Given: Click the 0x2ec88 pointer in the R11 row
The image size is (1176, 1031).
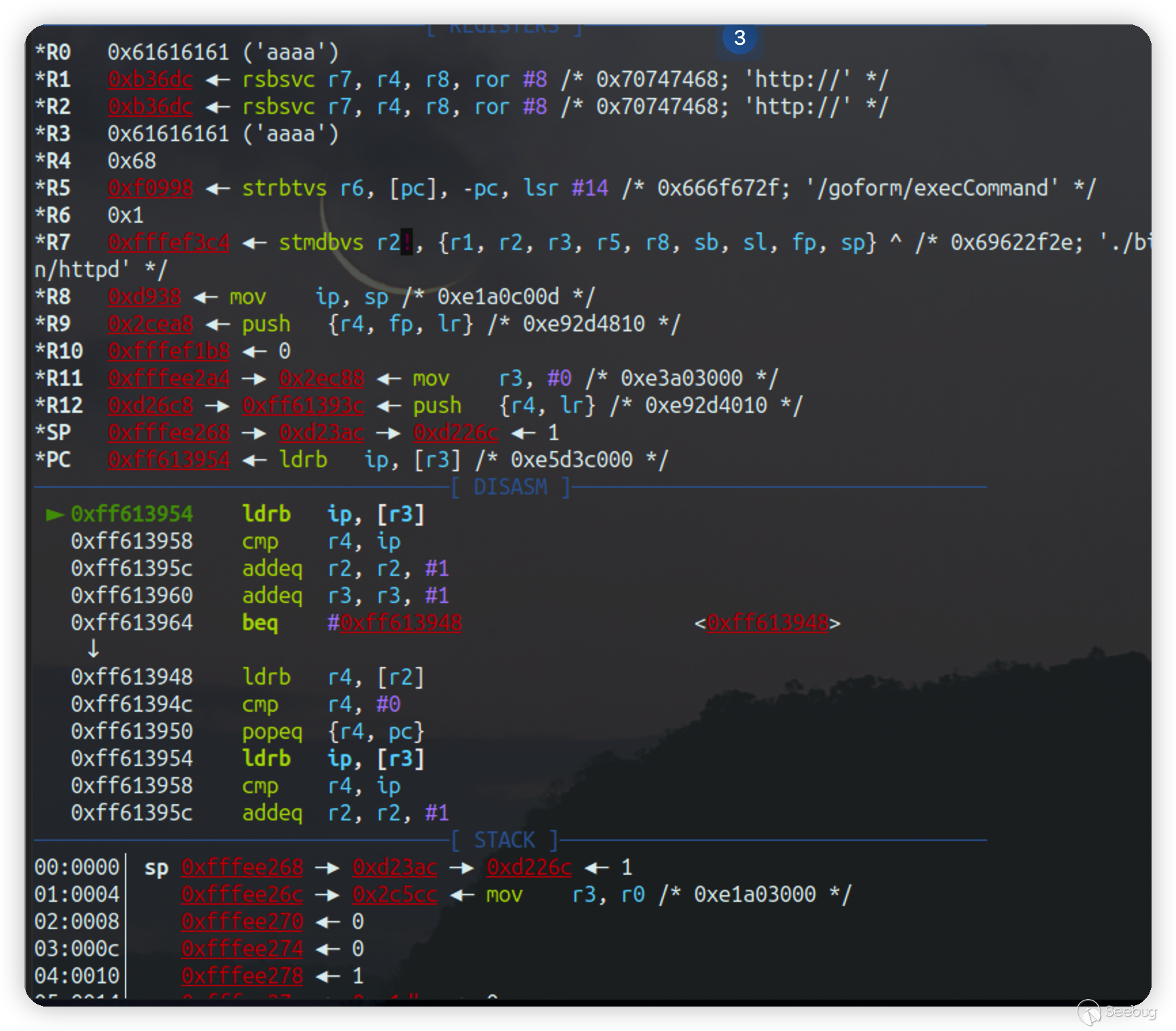Looking at the screenshot, I should coord(321,378).
